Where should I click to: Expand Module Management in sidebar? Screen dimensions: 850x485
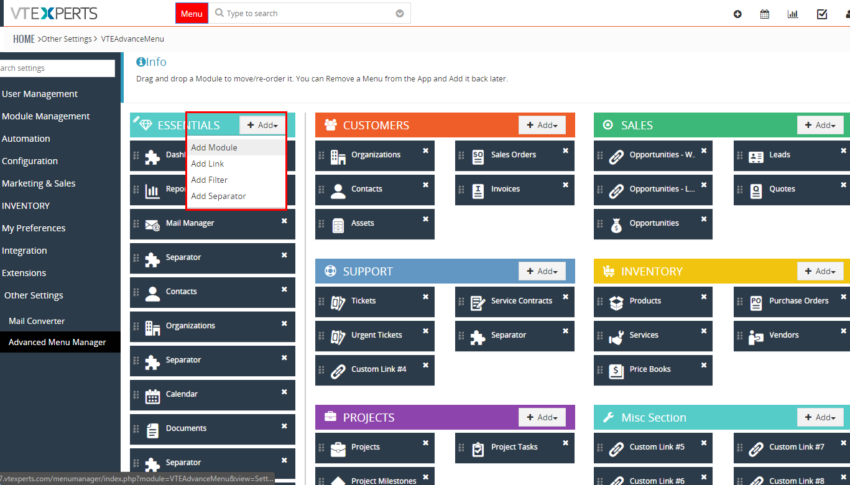pos(46,116)
